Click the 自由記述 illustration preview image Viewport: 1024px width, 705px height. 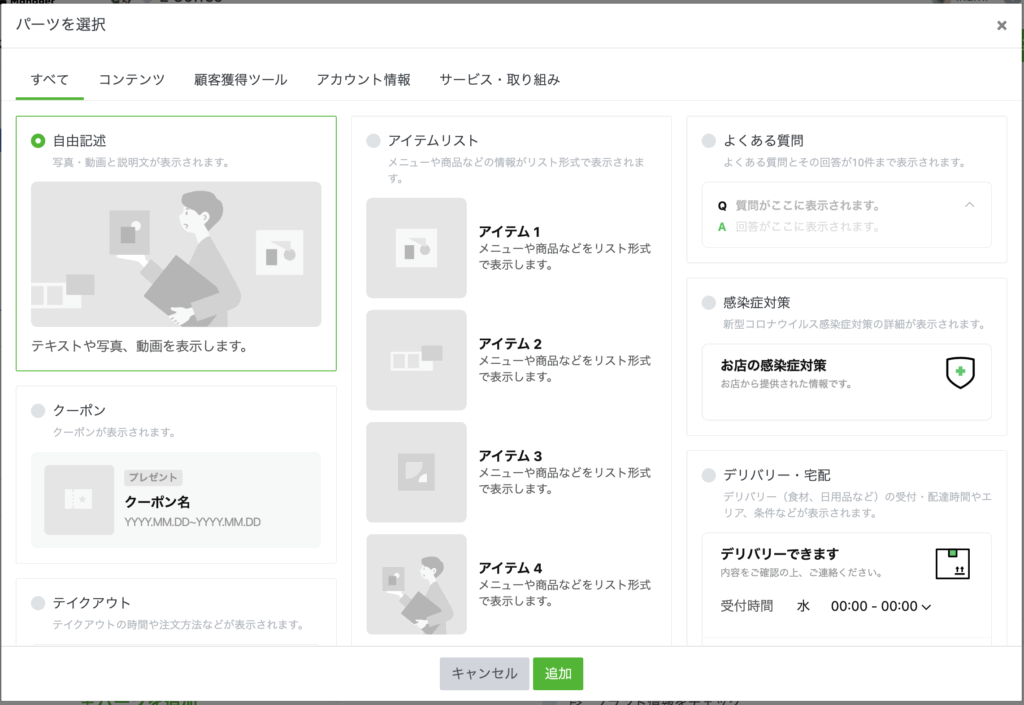(x=176, y=254)
